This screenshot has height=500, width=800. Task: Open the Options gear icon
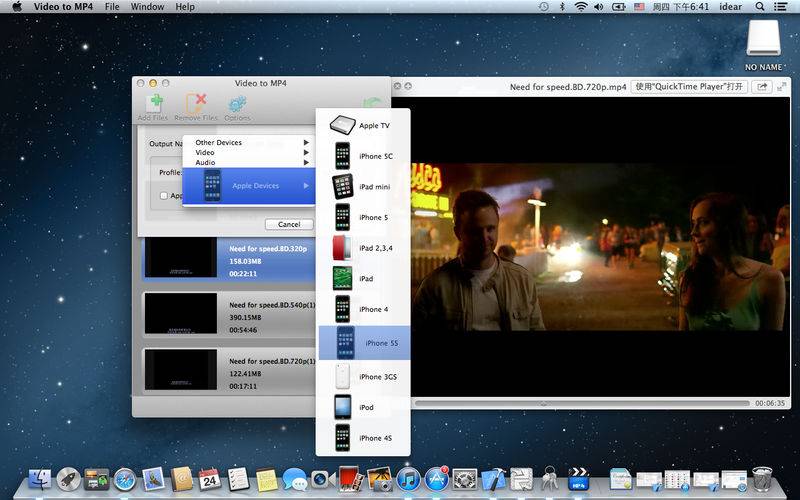237,107
